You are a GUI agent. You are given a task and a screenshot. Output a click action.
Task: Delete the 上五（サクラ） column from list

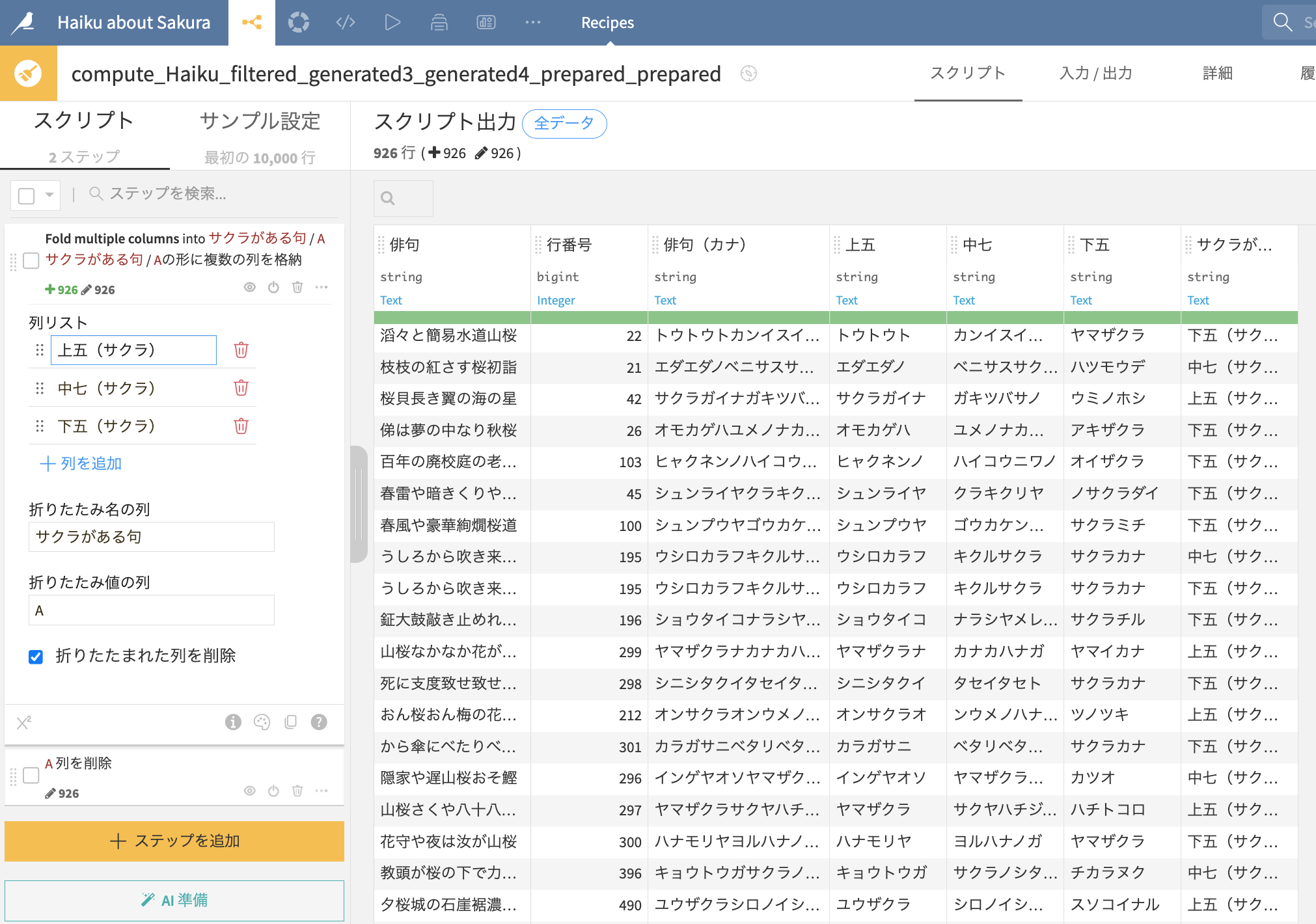[x=241, y=350]
